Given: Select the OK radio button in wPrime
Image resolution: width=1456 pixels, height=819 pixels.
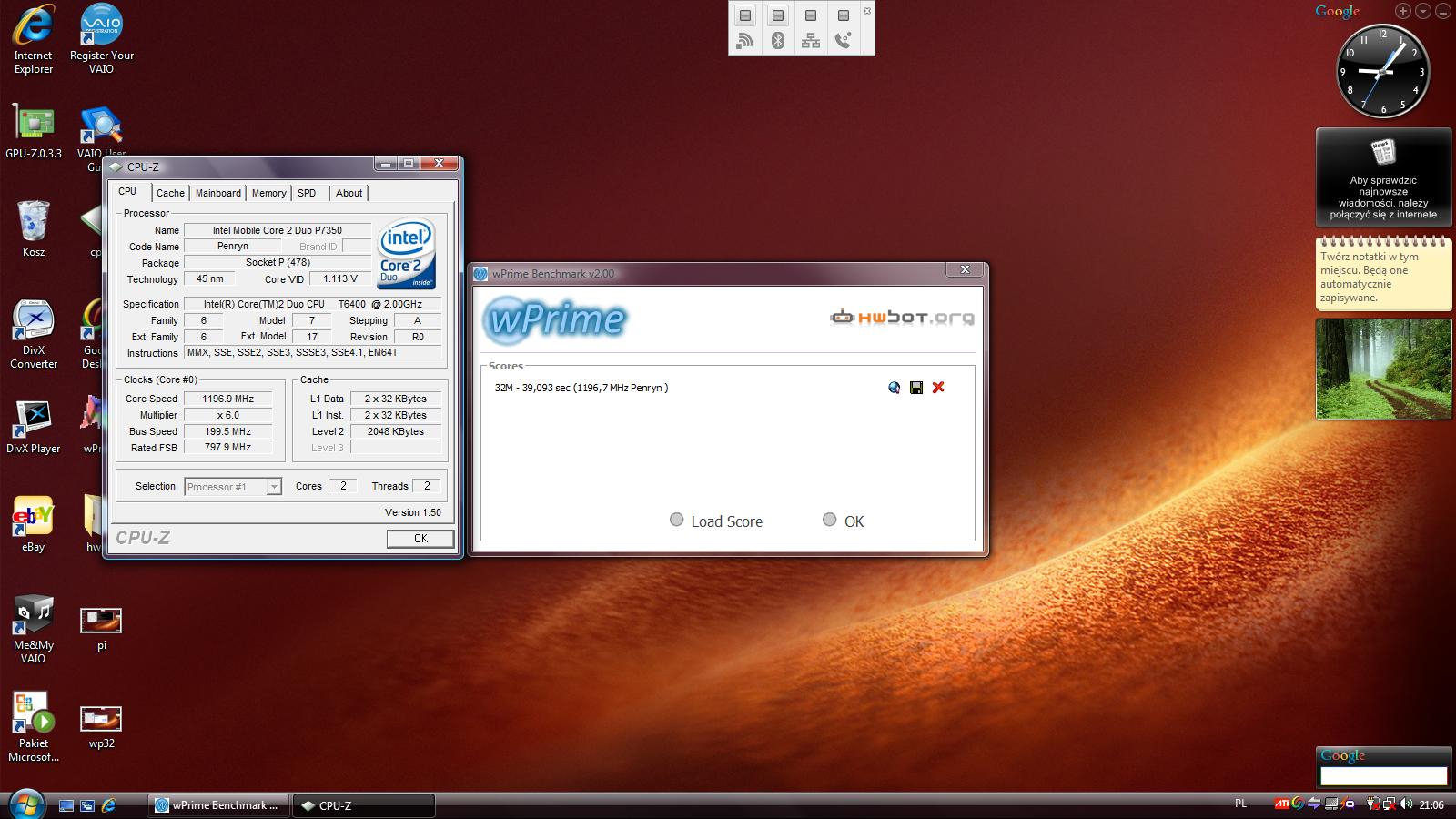Looking at the screenshot, I should tap(829, 520).
